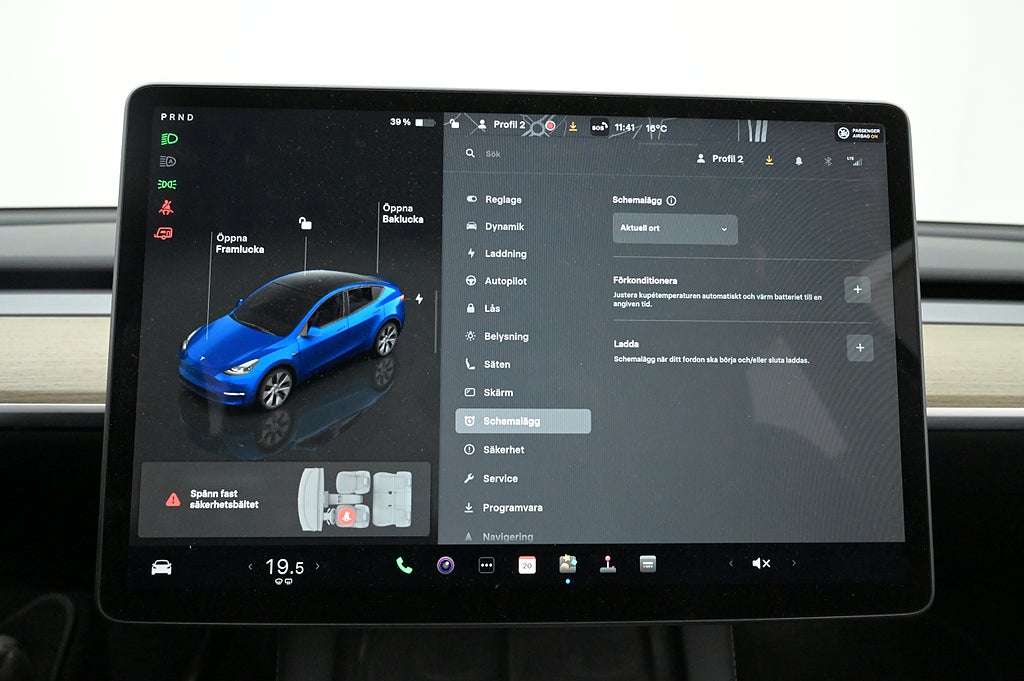
Task: Select Autopilot in settings menu
Action: 505,281
